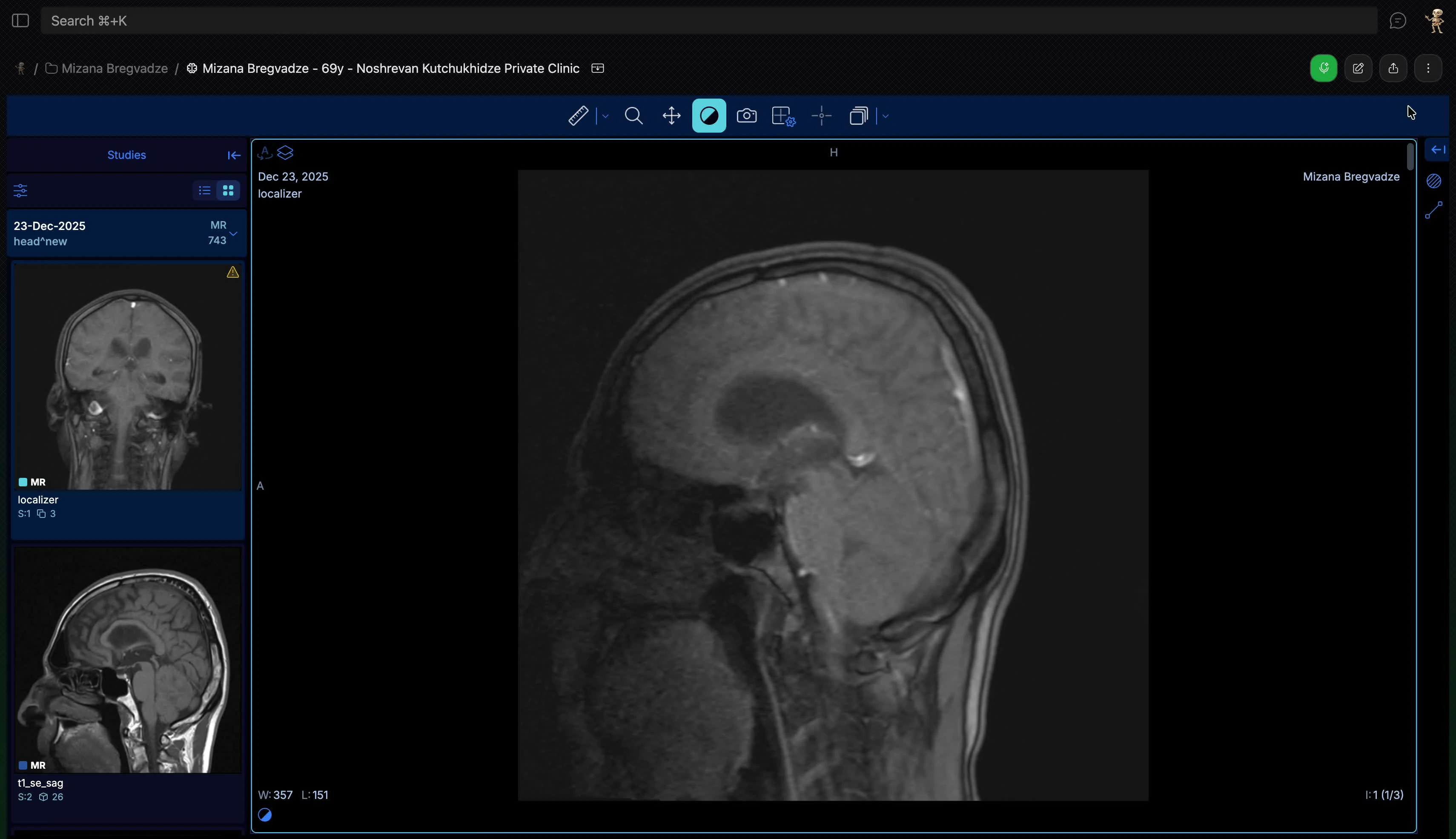
Task: Collapse the Studies side panel
Action: pyautogui.click(x=233, y=155)
